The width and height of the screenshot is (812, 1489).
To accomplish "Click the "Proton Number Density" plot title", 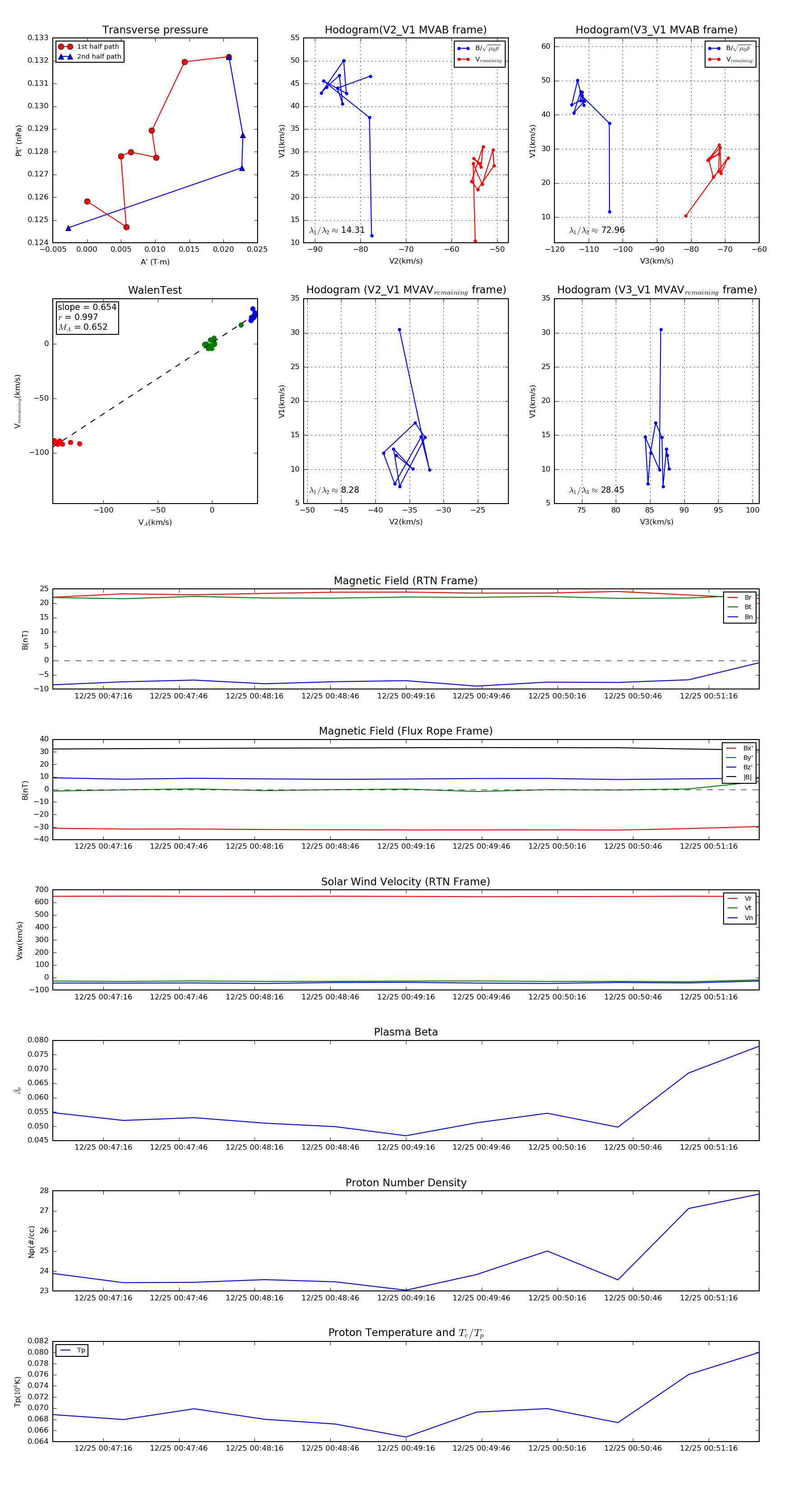I will click(x=406, y=1182).
